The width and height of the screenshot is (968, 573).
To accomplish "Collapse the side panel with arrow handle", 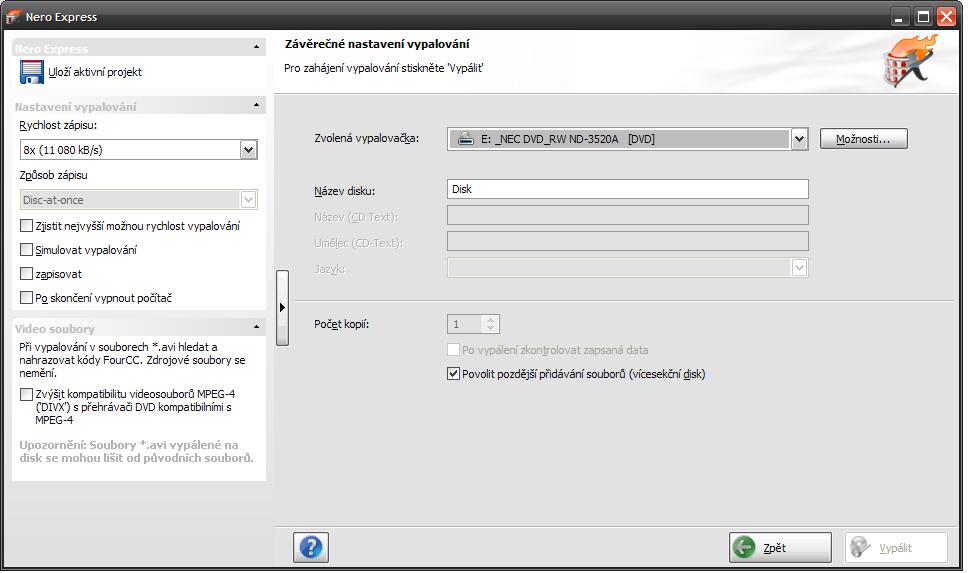I will (x=282, y=307).
